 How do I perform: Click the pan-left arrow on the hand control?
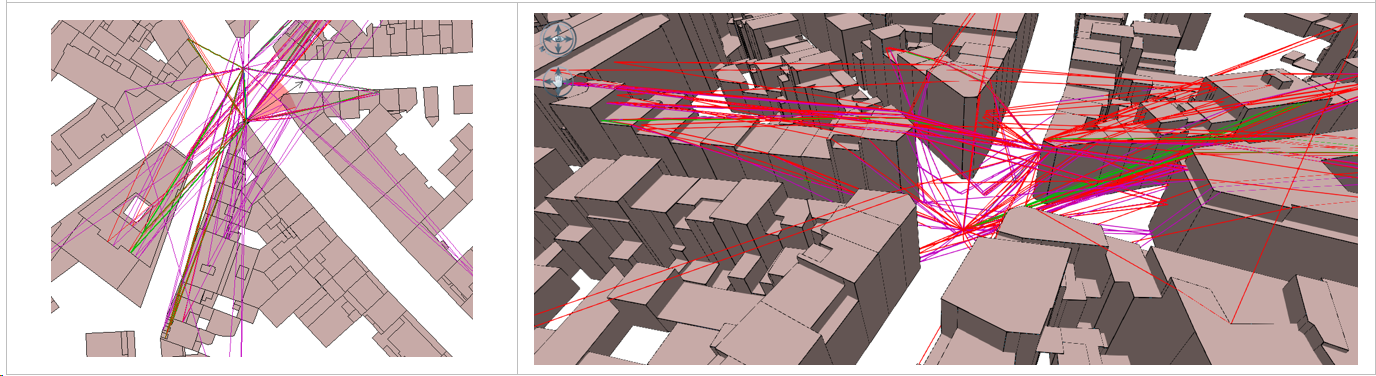tap(548, 82)
